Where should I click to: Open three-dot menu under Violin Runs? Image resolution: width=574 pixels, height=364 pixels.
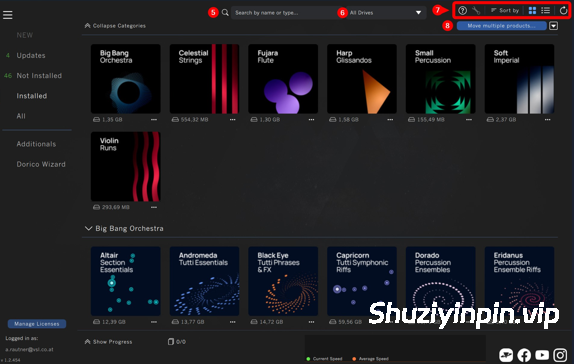154,207
